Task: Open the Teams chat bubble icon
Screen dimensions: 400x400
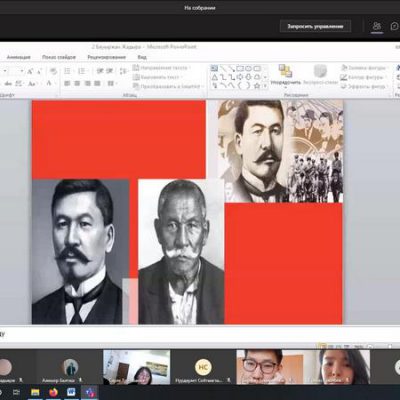Action: tap(395, 27)
